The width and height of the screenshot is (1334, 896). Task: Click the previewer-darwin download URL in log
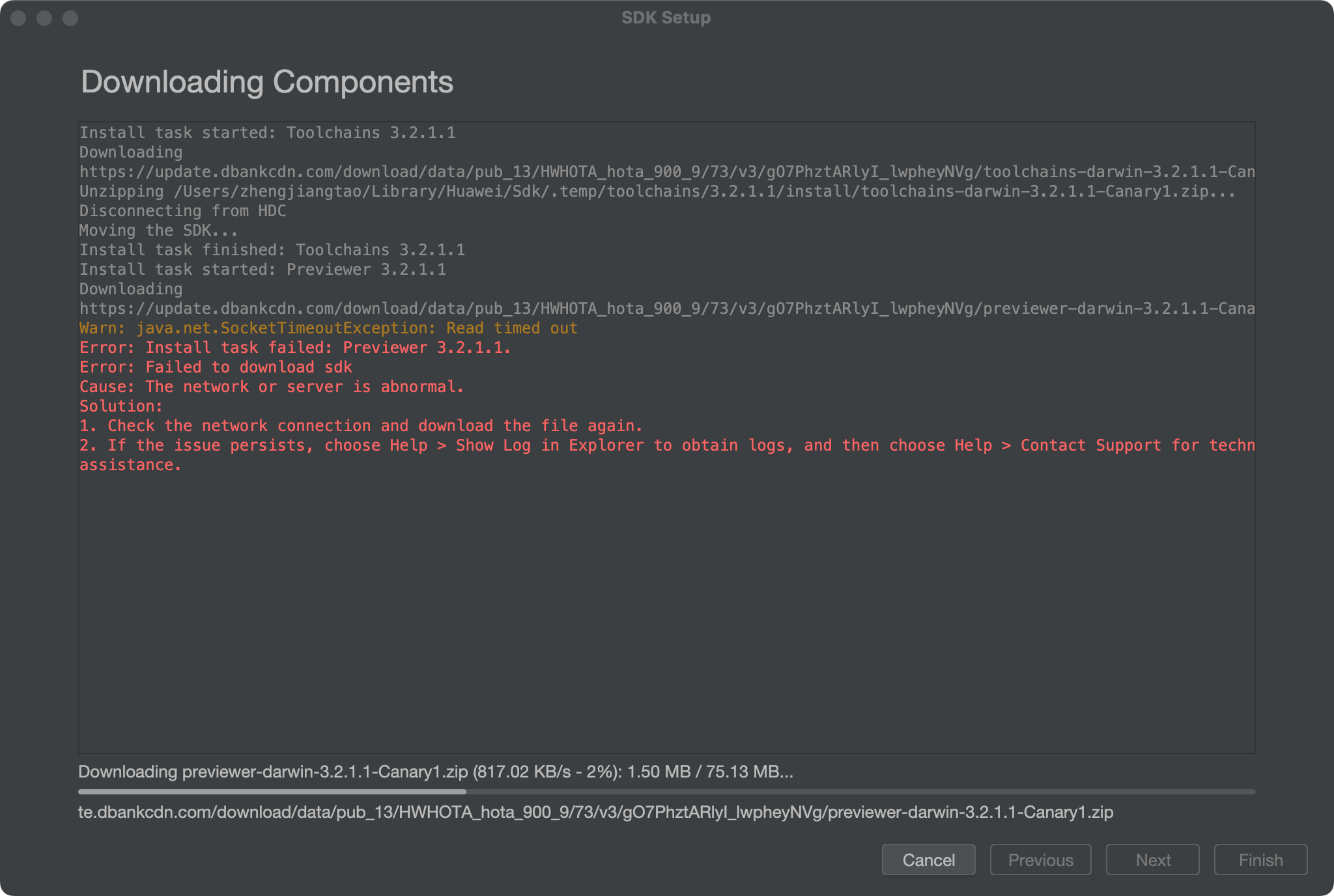coord(667,309)
